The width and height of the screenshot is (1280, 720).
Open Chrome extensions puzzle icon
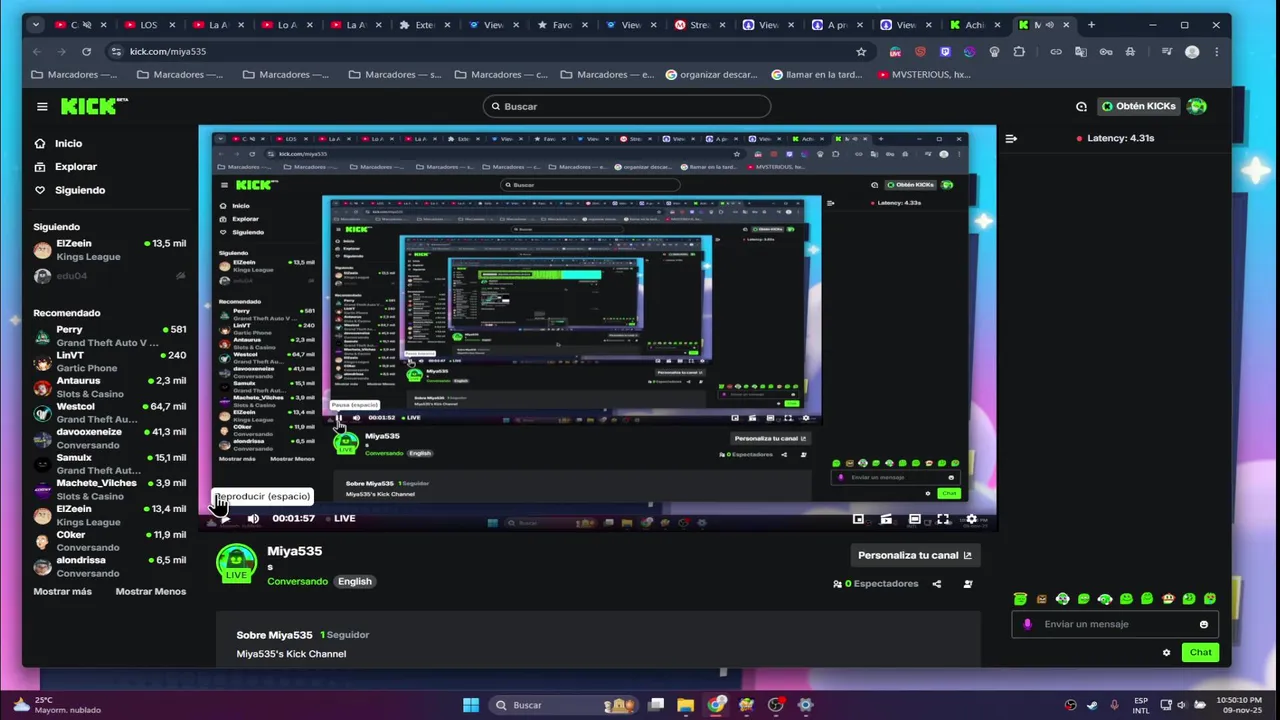(x=1019, y=51)
